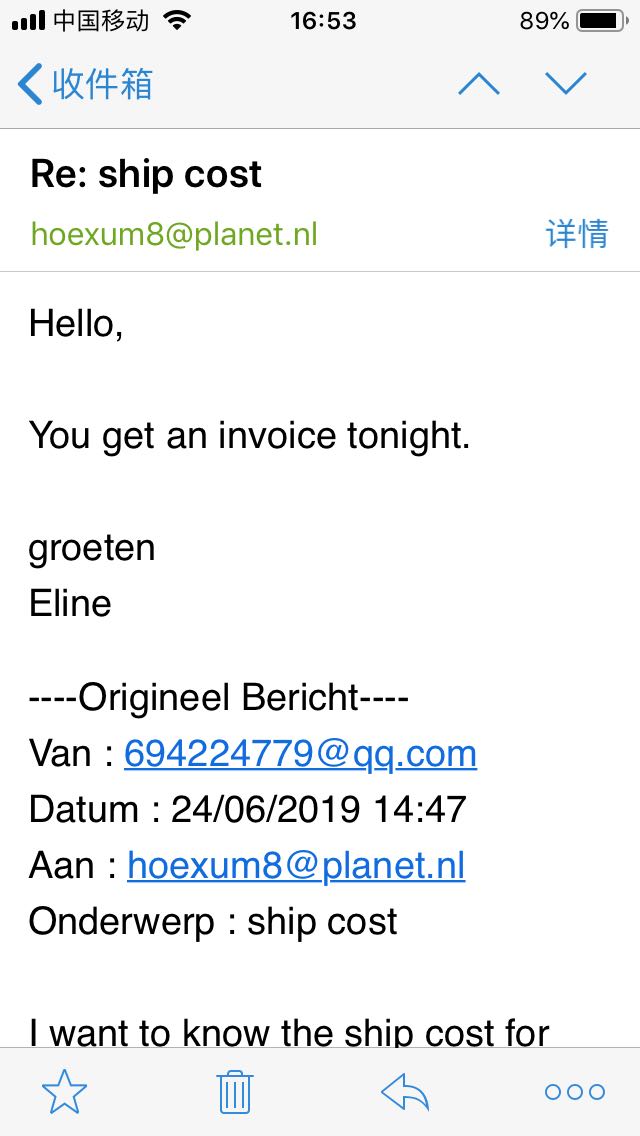Image resolution: width=640 pixels, height=1136 pixels.
Task: Jump to next message with down arrow
Action: [x=566, y=84]
